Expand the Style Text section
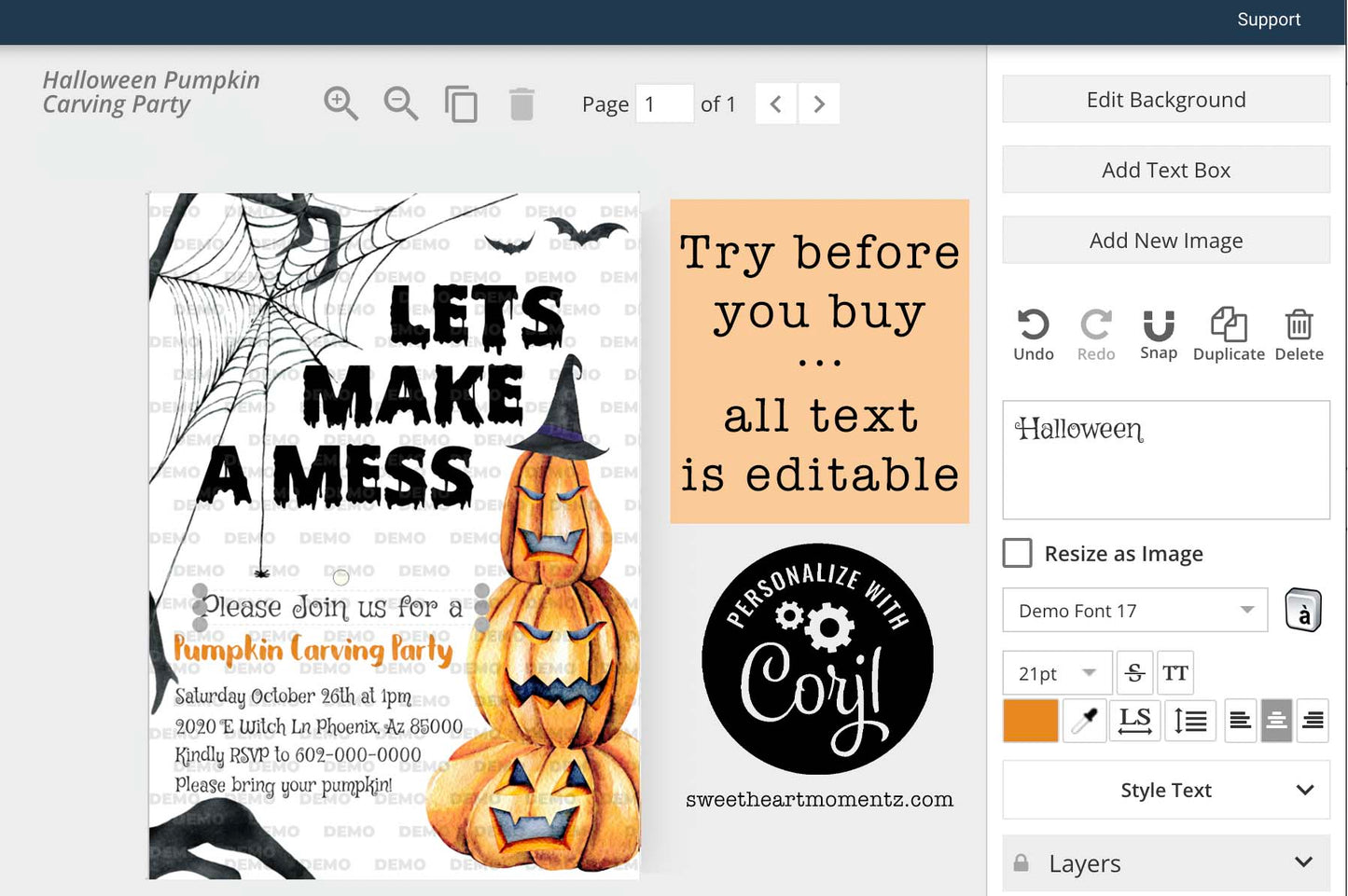Screen dimensions: 1348x896 click(x=1165, y=790)
